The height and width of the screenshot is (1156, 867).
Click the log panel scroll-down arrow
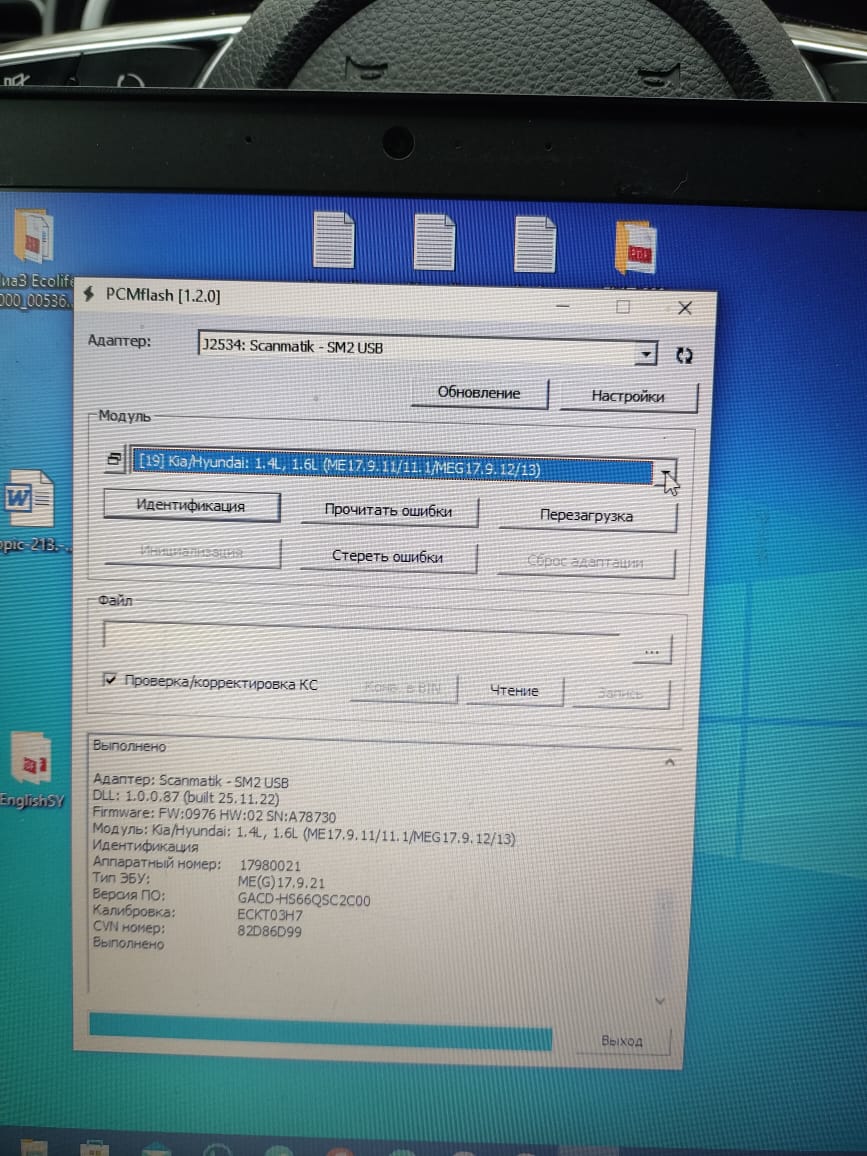pos(659,1000)
